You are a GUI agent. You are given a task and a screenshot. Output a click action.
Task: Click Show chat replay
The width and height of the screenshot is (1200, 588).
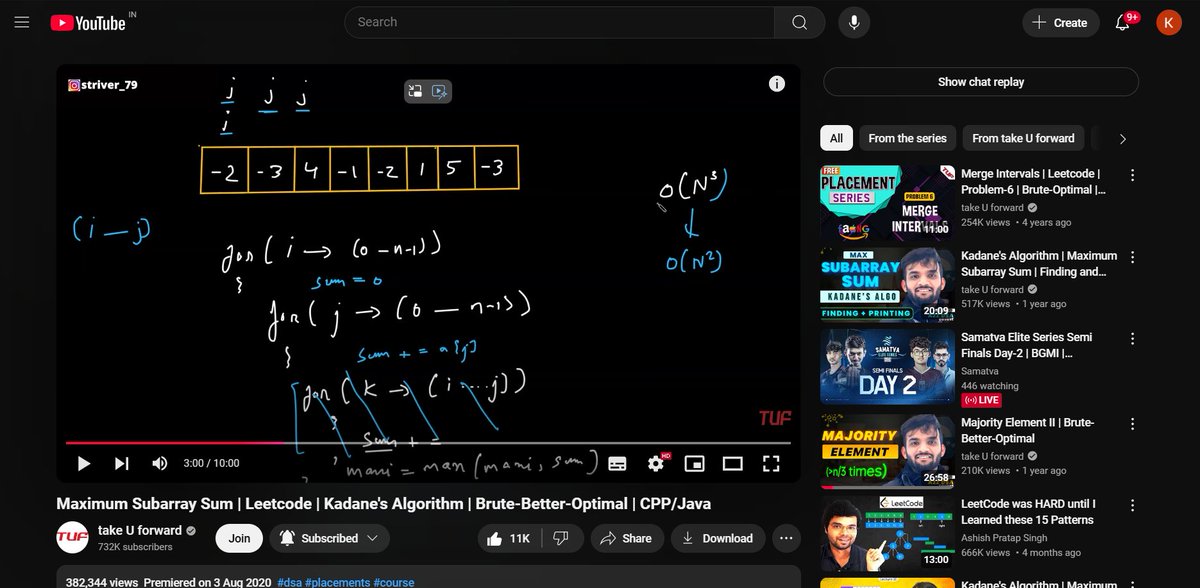[x=980, y=82]
